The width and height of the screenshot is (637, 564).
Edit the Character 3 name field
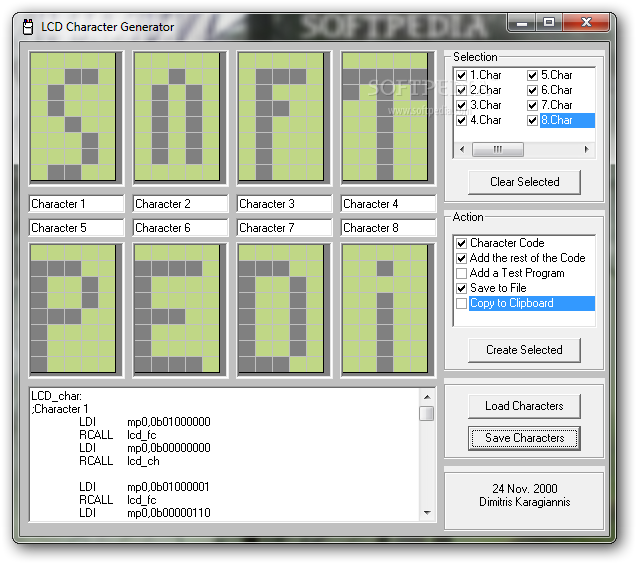tap(284, 204)
